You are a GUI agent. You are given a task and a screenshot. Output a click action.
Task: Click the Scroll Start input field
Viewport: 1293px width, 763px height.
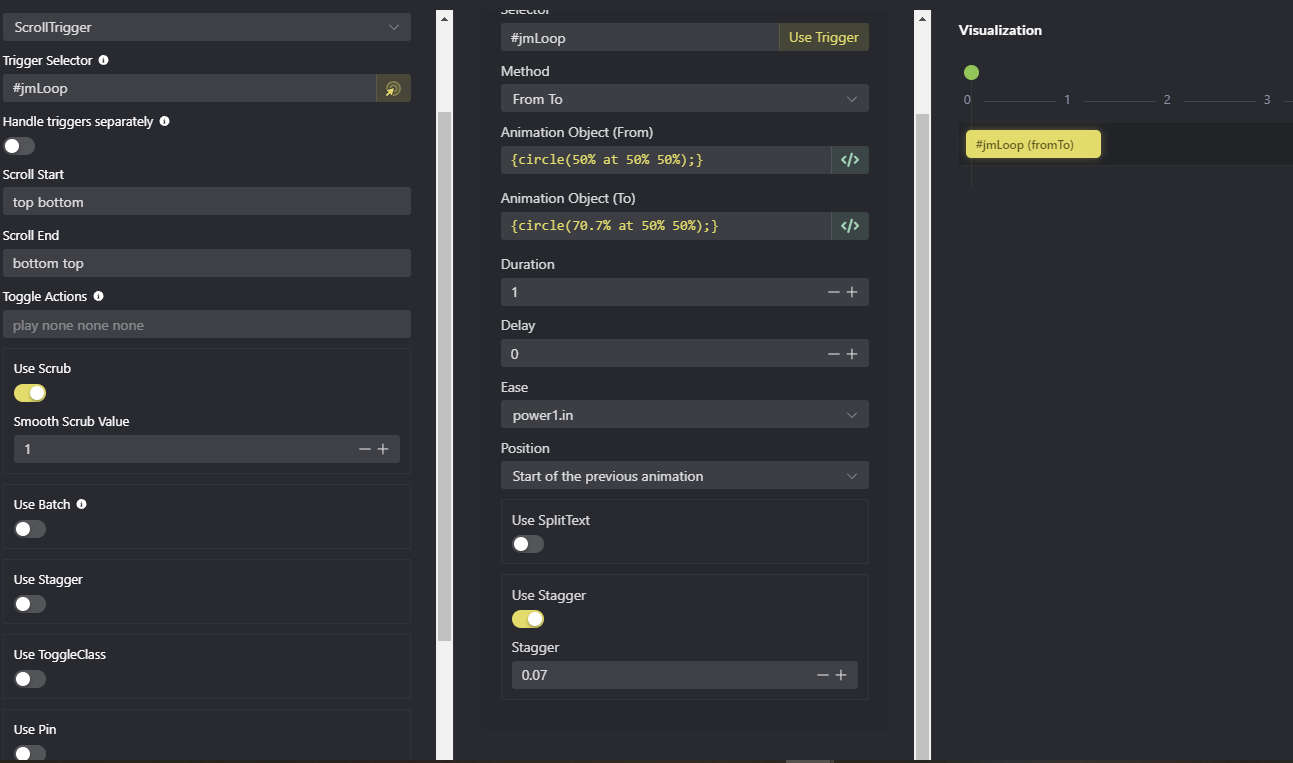[207, 202]
